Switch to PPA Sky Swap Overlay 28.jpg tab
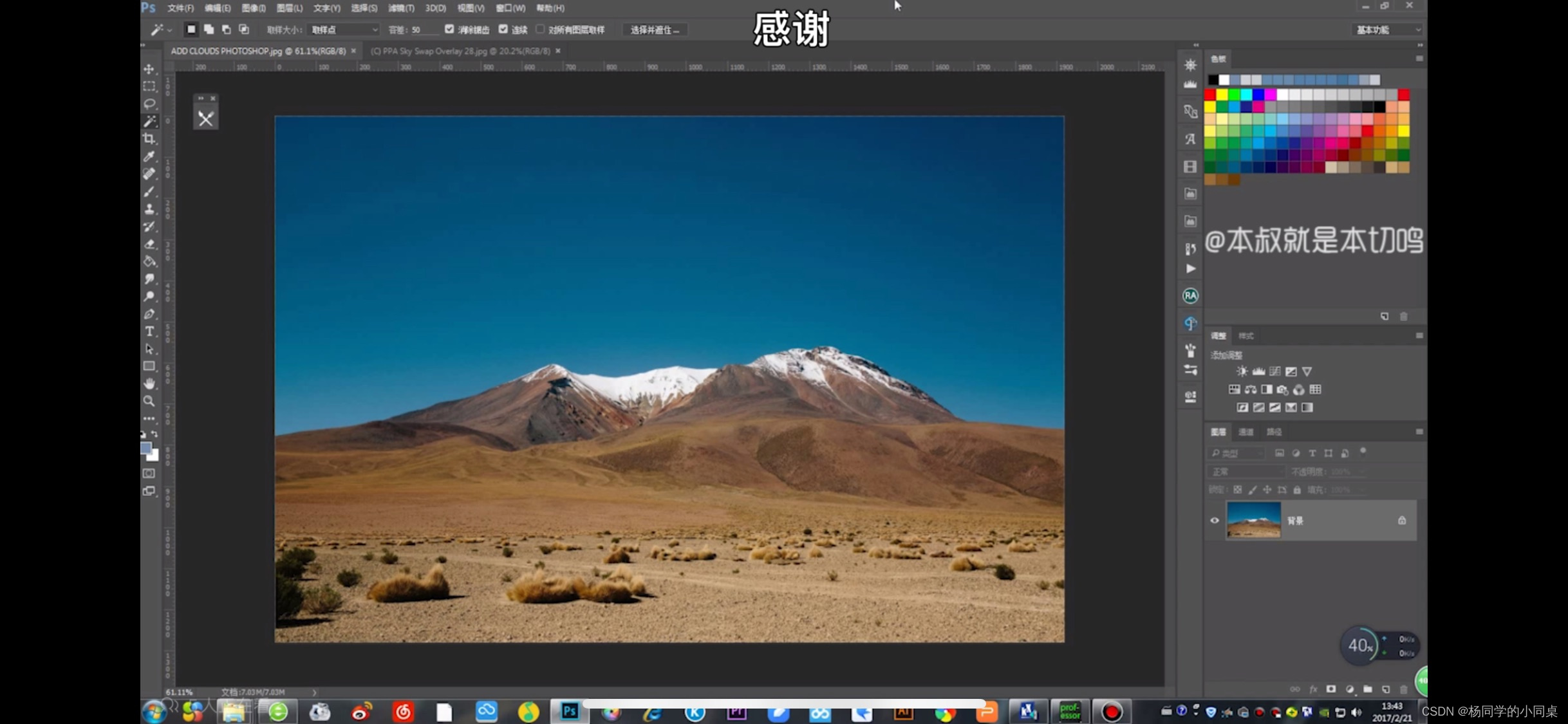Screen dimensions: 1568x724 coord(461,51)
